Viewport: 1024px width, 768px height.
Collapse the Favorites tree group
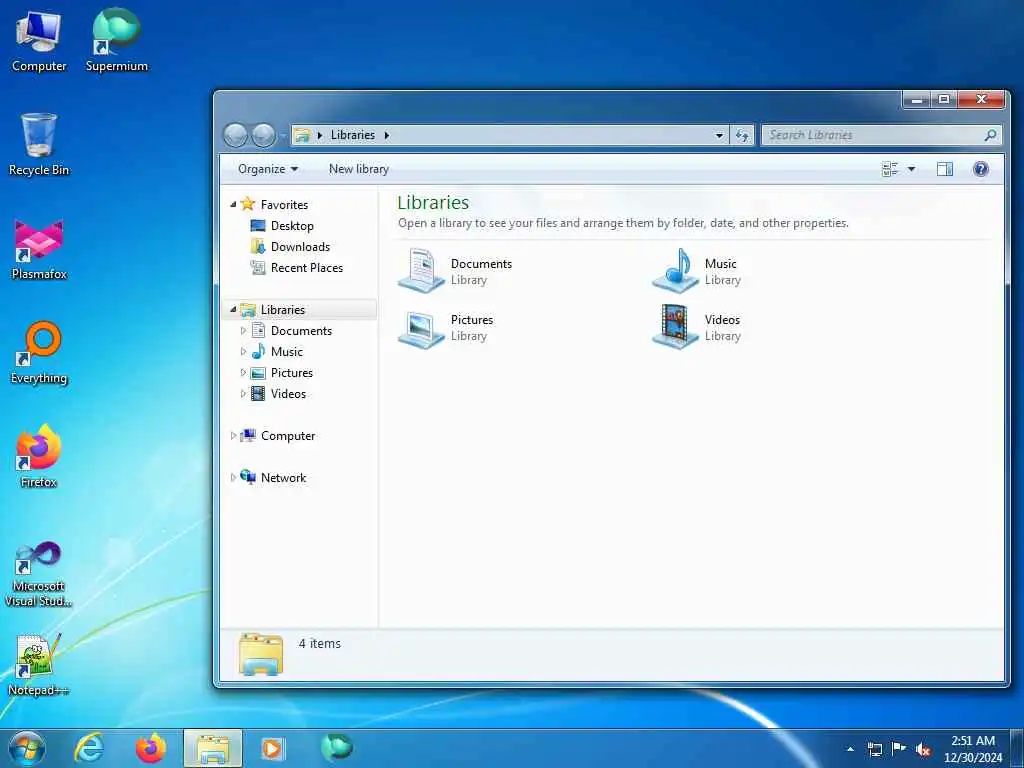233,204
